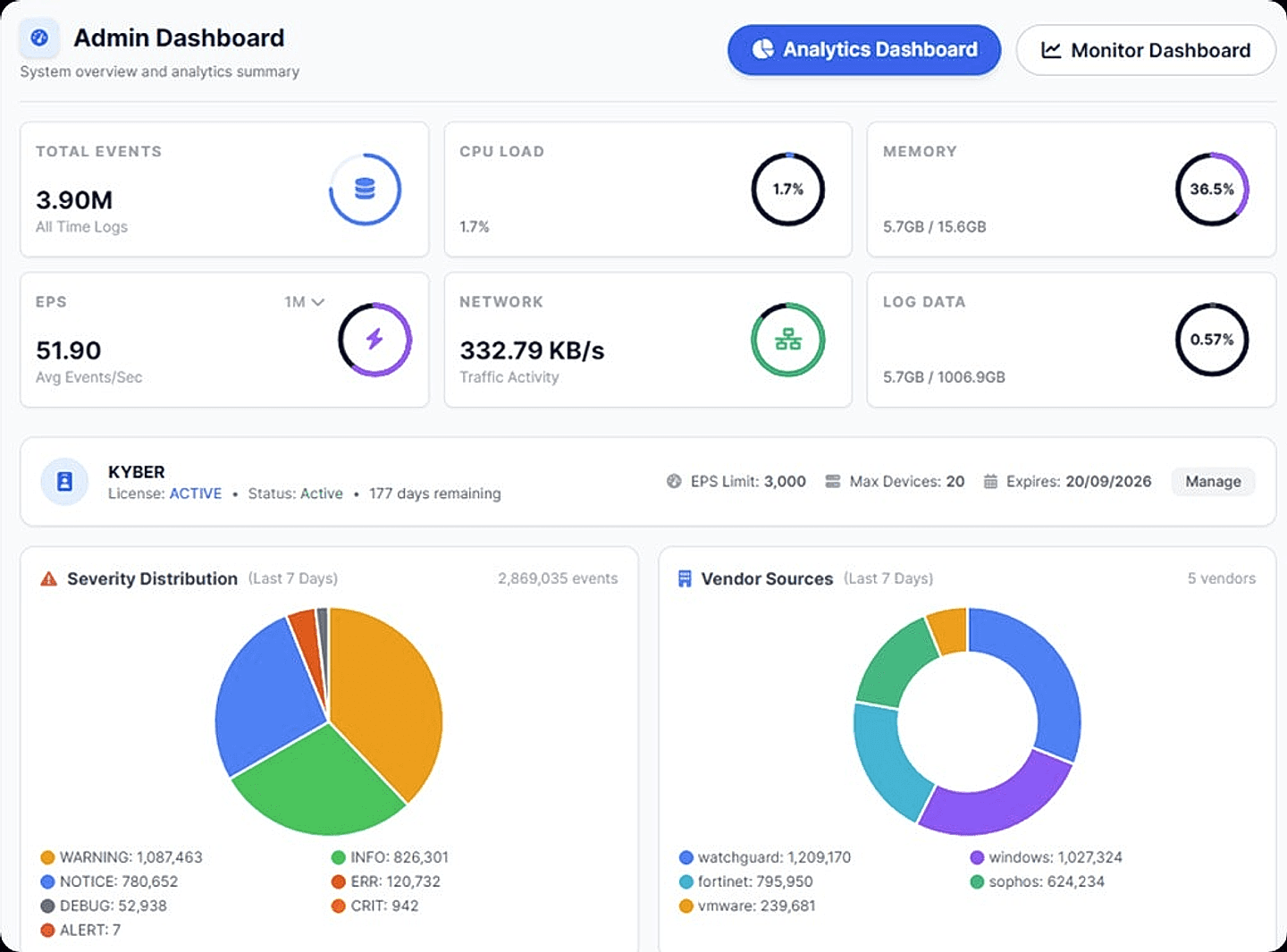Click the Severity Distribution warning triangle icon
Image resolution: width=1287 pixels, height=952 pixels.
pos(49,579)
